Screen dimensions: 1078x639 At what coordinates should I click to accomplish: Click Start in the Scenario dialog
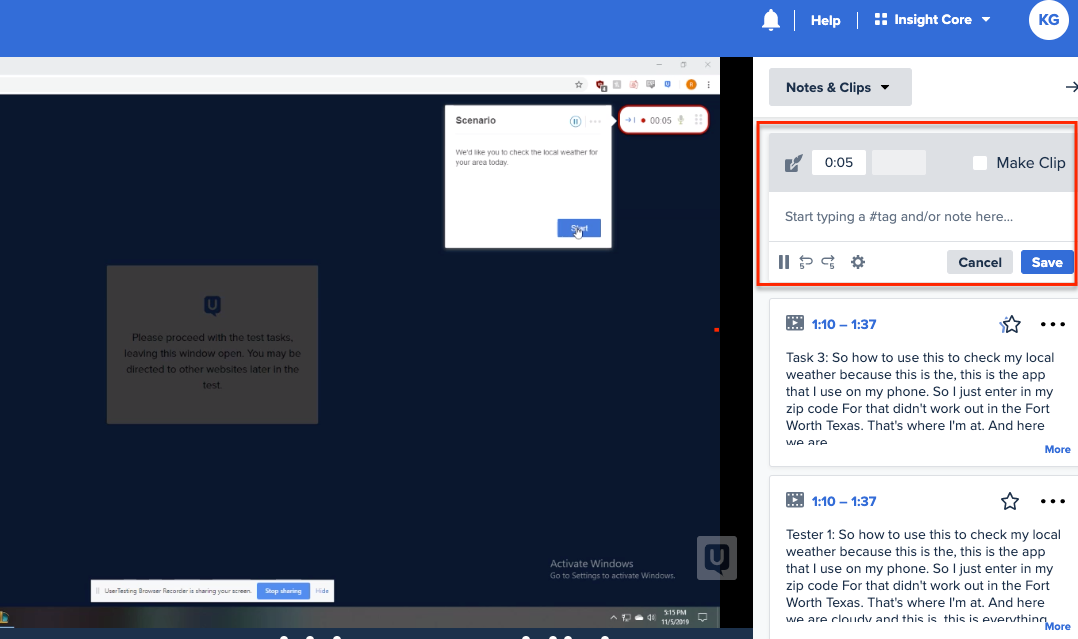pos(580,230)
